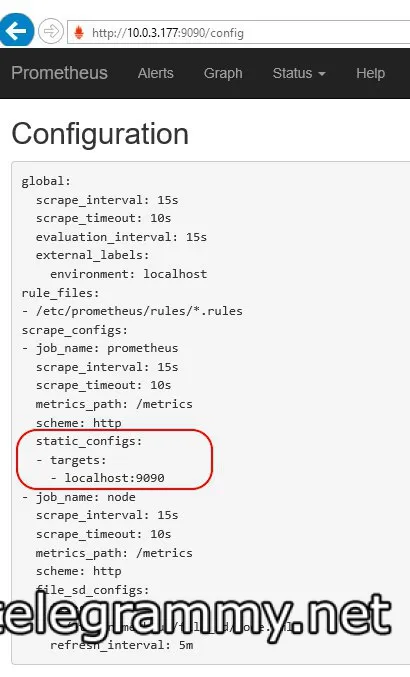Click the Configuration page heading
The height and width of the screenshot is (677, 410).
pyautogui.click(x=100, y=134)
